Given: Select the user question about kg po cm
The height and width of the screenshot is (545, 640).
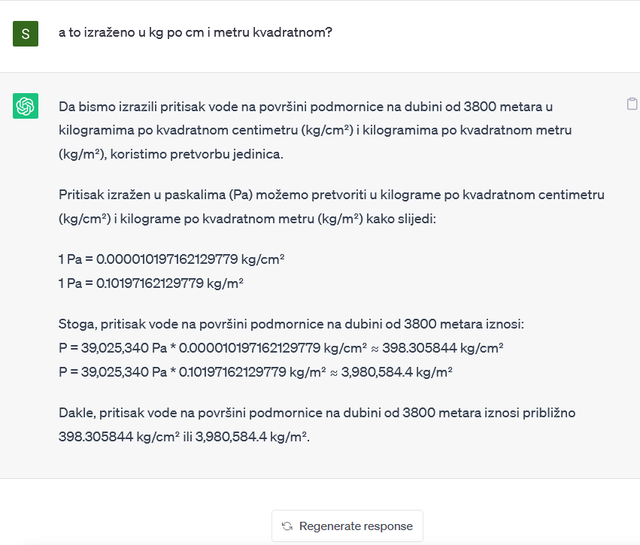Looking at the screenshot, I should click(196, 32).
